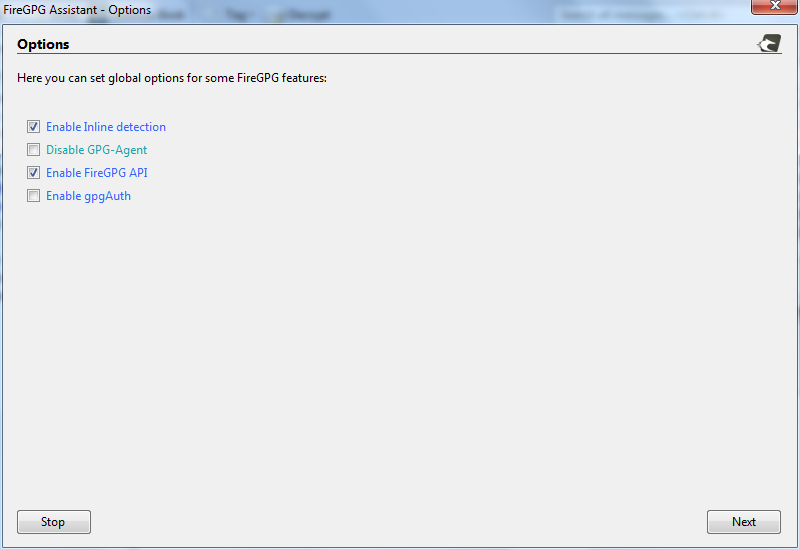This screenshot has width=800, height=550.
Task: Click the FireGPG logo icon in header
Action: 769,43
